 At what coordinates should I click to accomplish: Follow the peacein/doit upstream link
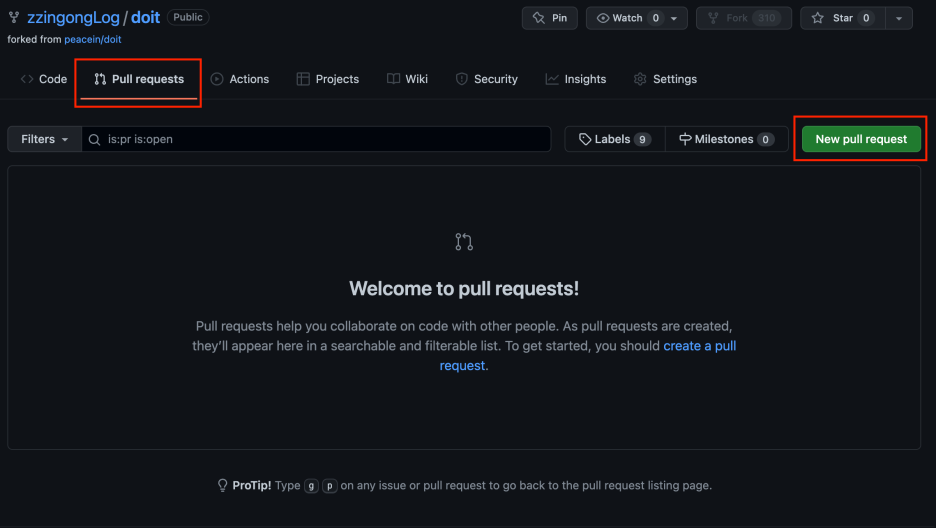[x=93, y=39]
